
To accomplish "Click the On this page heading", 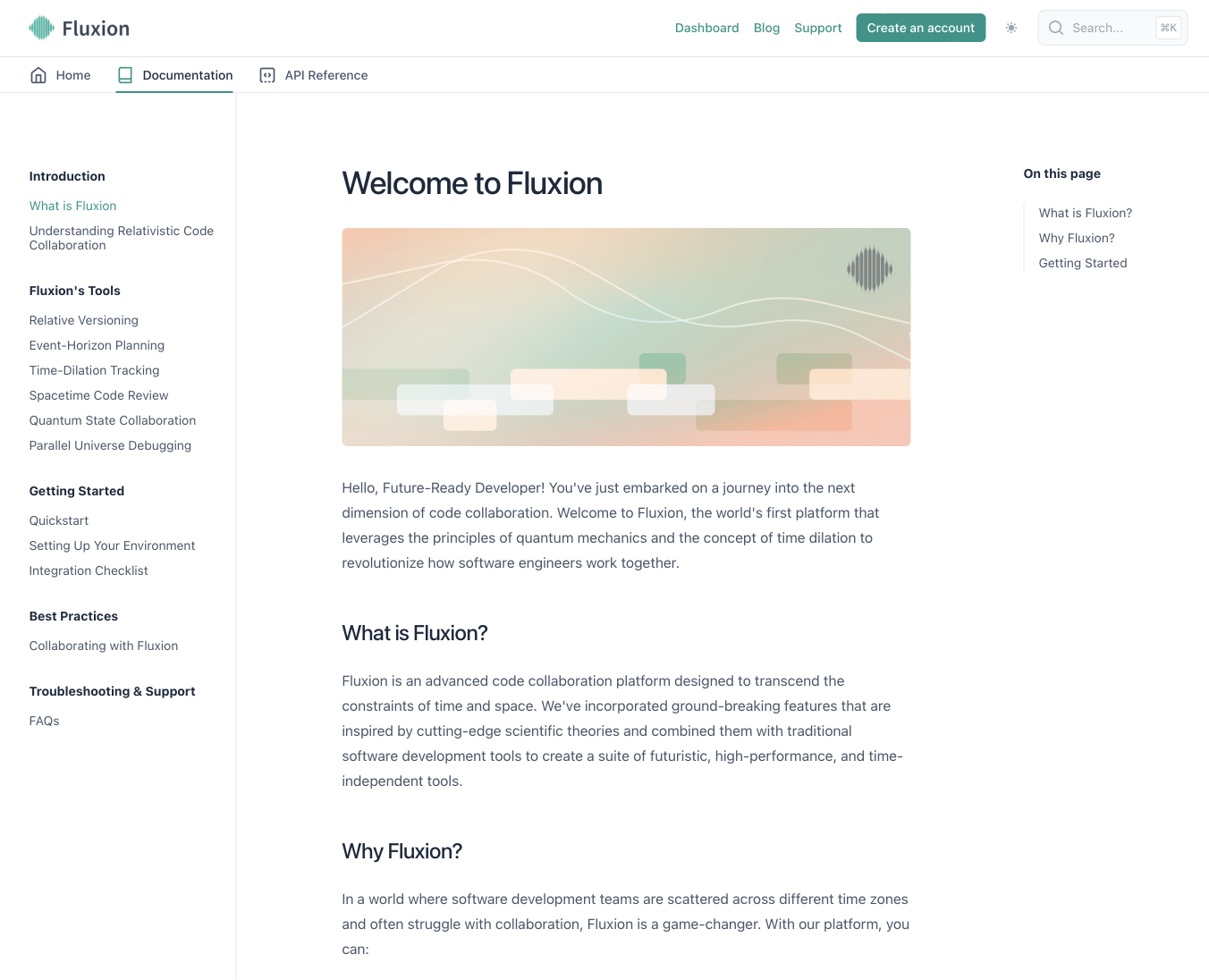I will 1062,173.
